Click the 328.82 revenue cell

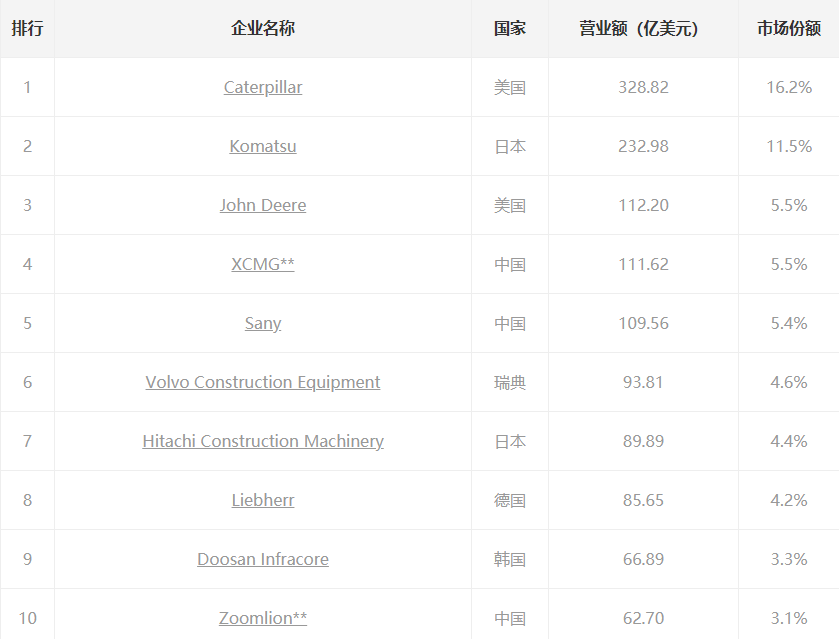pos(643,87)
